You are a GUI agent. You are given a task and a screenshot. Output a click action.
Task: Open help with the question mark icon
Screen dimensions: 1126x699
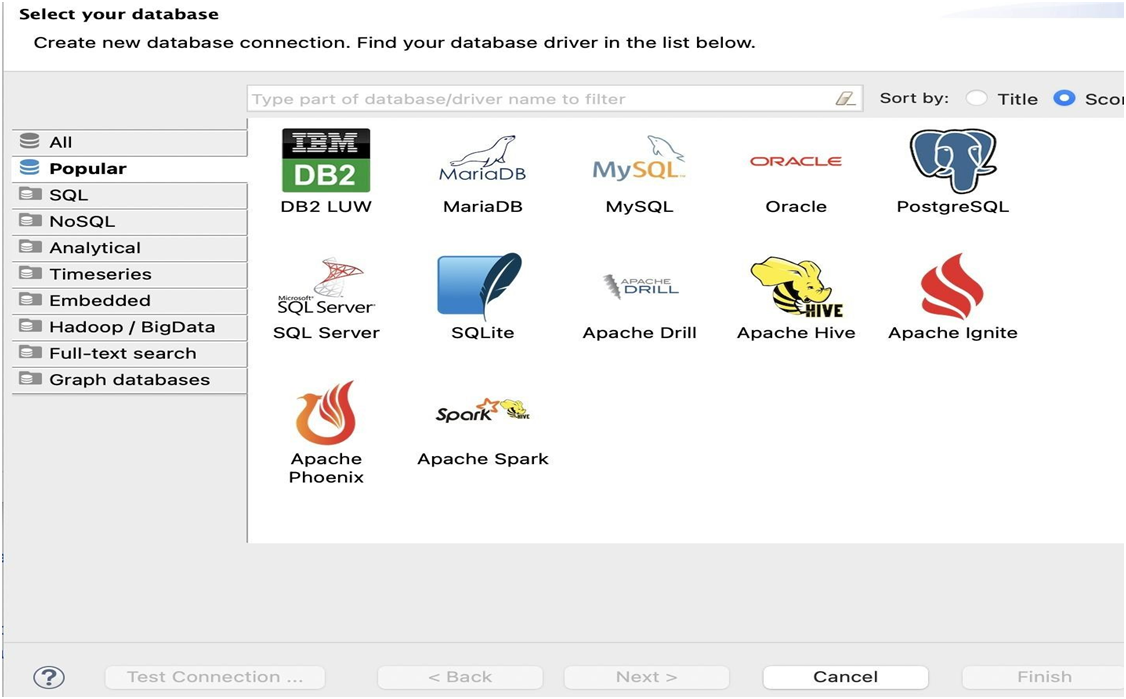click(x=49, y=677)
